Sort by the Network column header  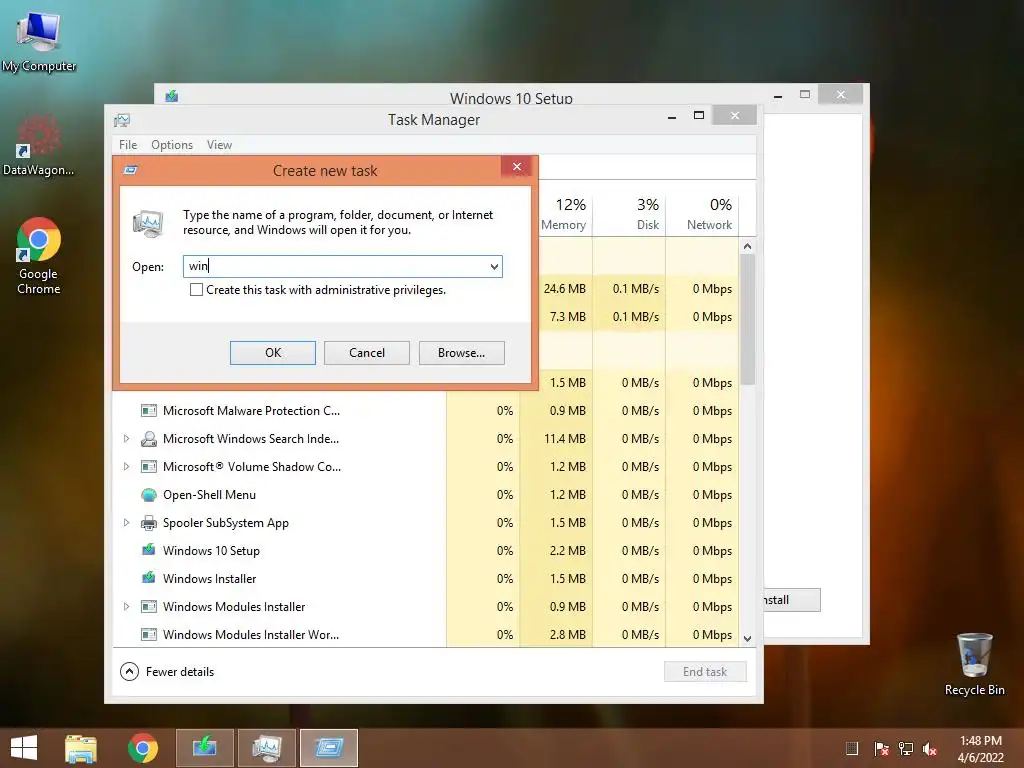tap(703, 214)
